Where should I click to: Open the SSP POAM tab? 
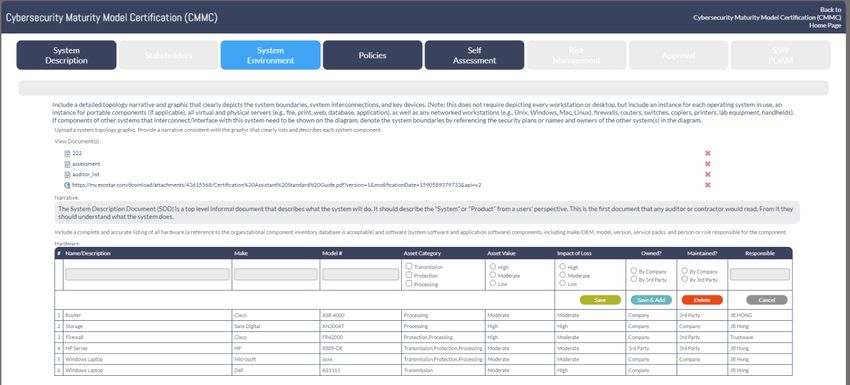(x=781, y=55)
